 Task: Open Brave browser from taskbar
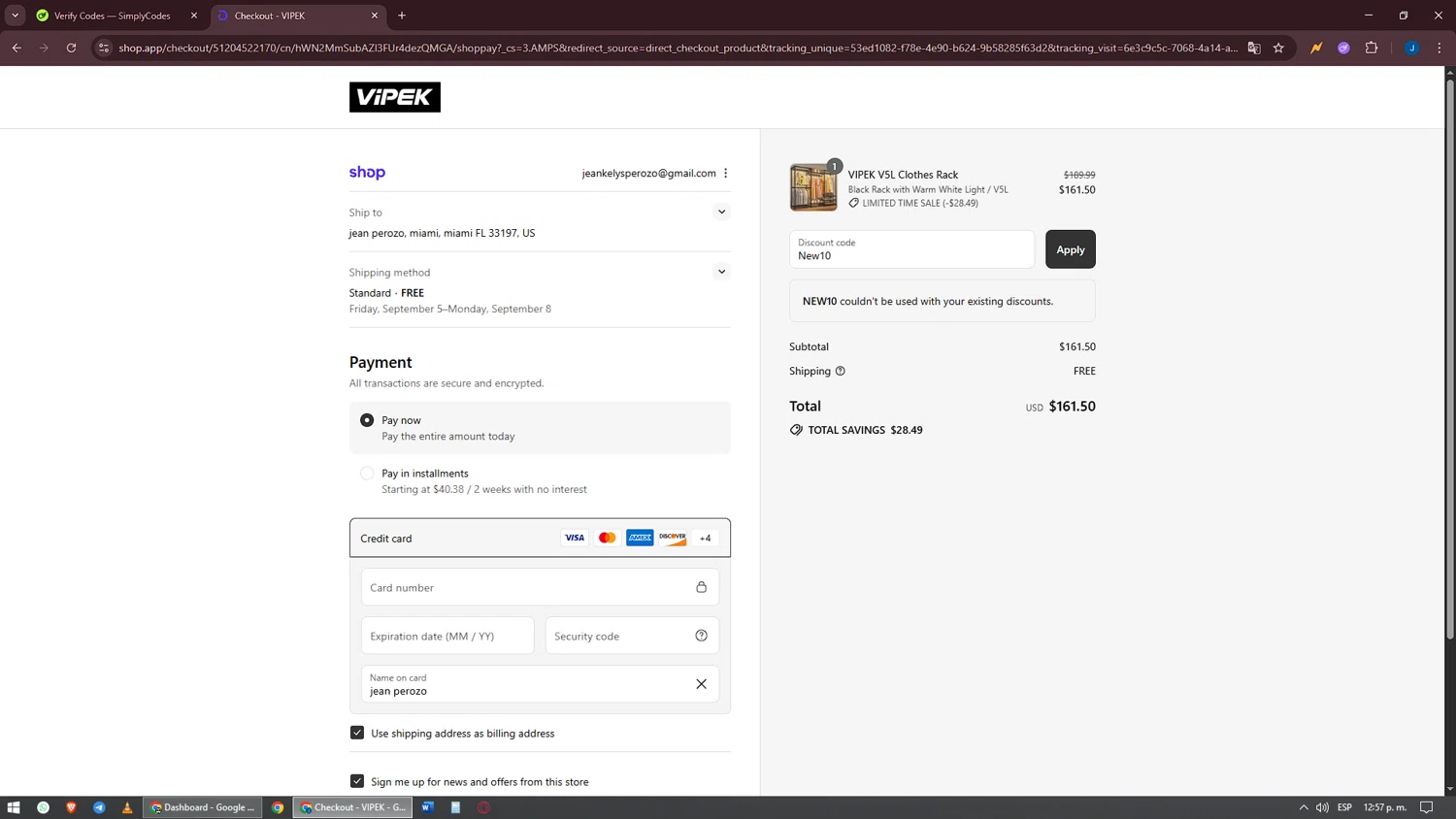[71, 807]
